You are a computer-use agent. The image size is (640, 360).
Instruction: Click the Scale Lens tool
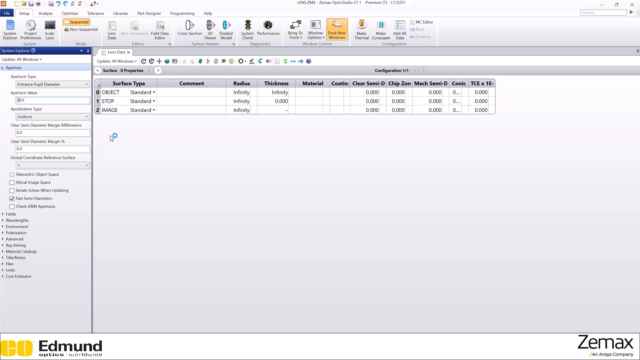coord(50,30)
